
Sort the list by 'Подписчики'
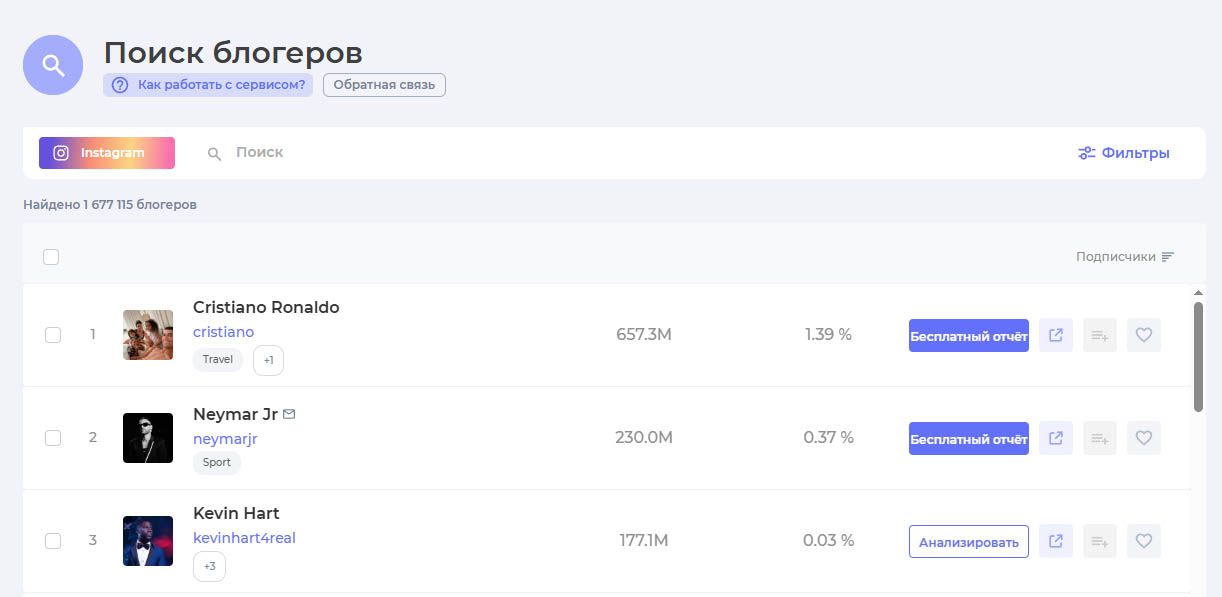pos(1125,257)
